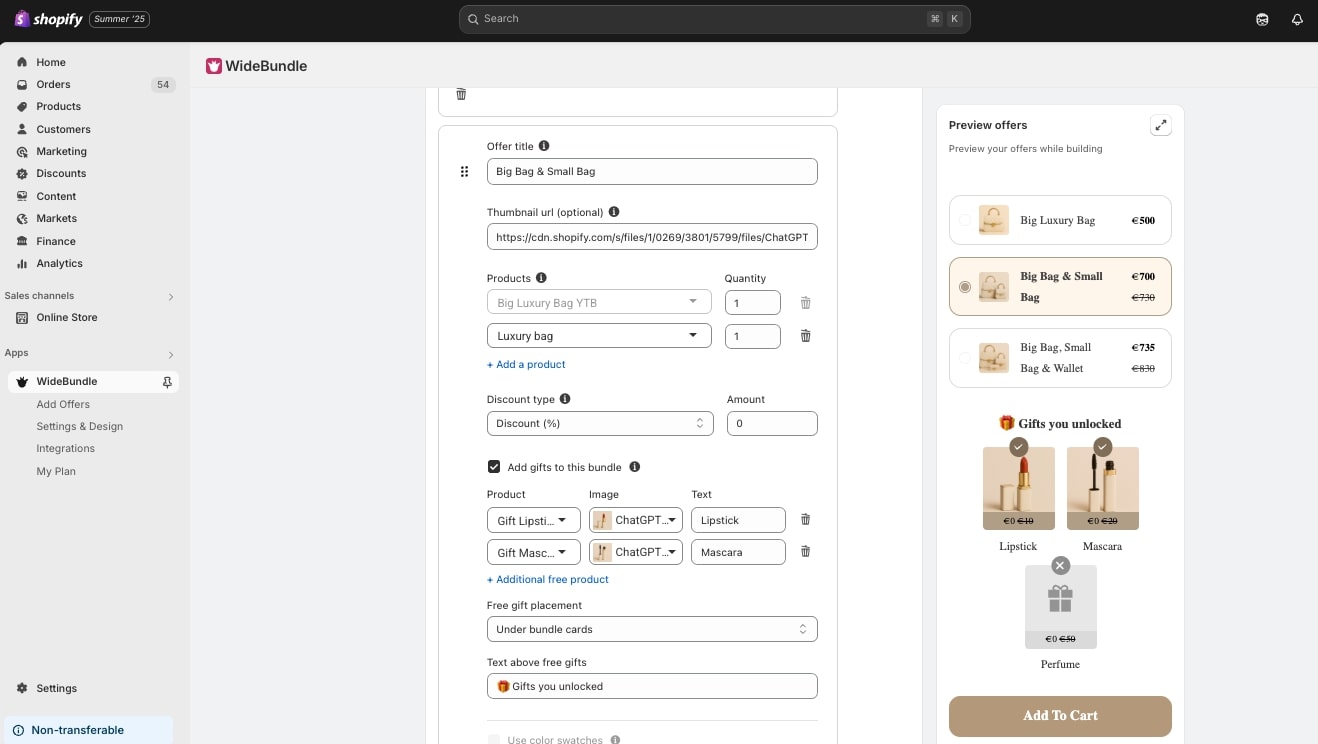Click the Summer '25 badge
Image resolution: width=1318 pixels, height=744 pixels.
(x=120, y=19)
